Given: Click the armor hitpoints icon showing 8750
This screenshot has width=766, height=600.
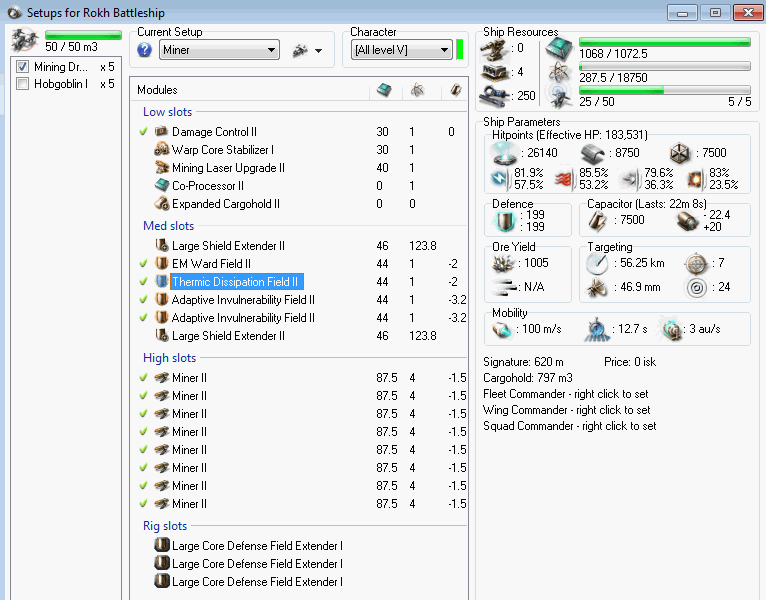Looking at the screenshot, I should point(593,153).
